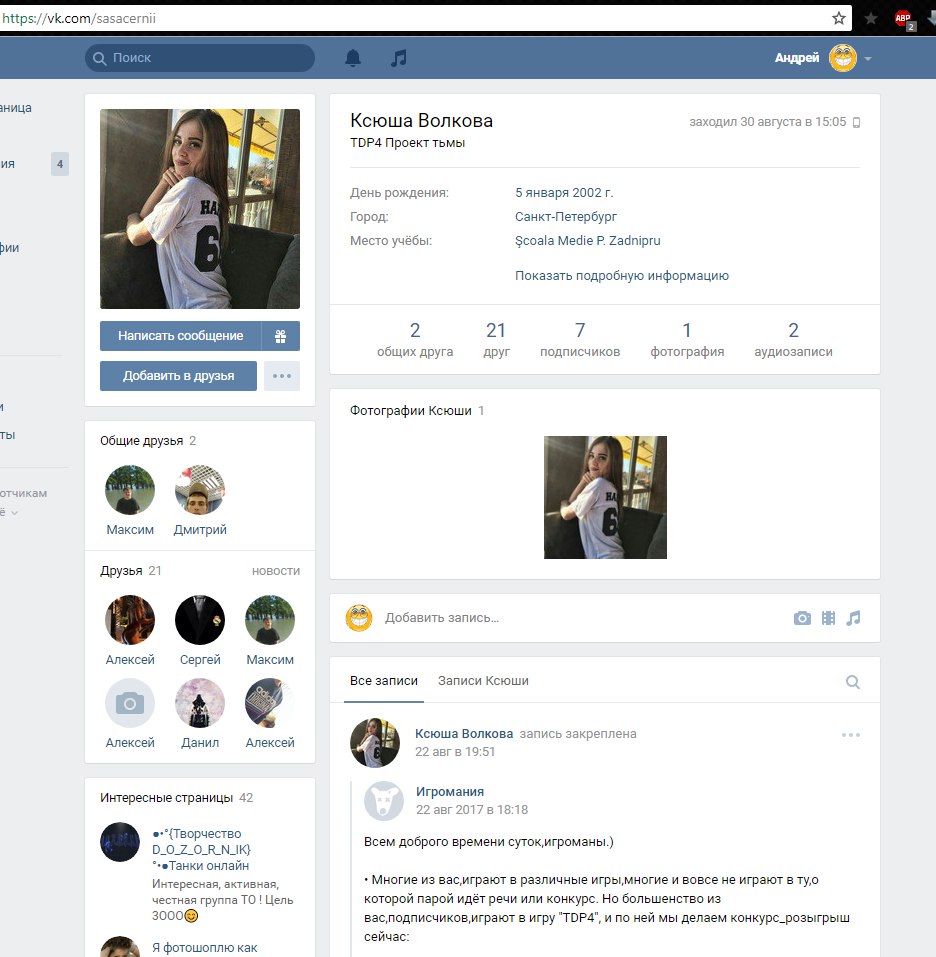Open the photo thumbnail in Фотографии Ксюши
Viewport: 936px width, 957px height.
605,497
